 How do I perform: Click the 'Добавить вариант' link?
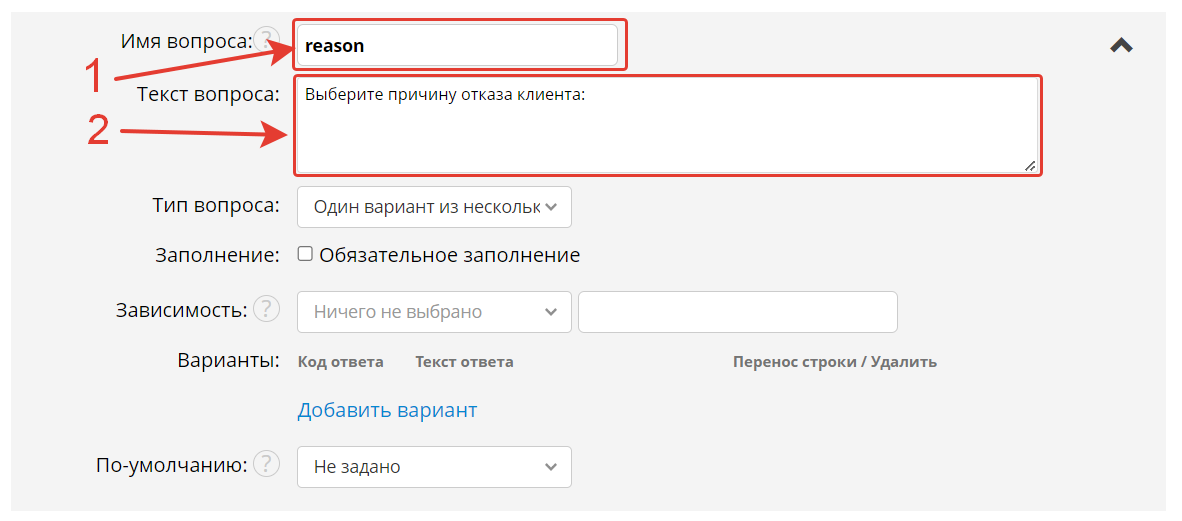[x=387, y=410]
